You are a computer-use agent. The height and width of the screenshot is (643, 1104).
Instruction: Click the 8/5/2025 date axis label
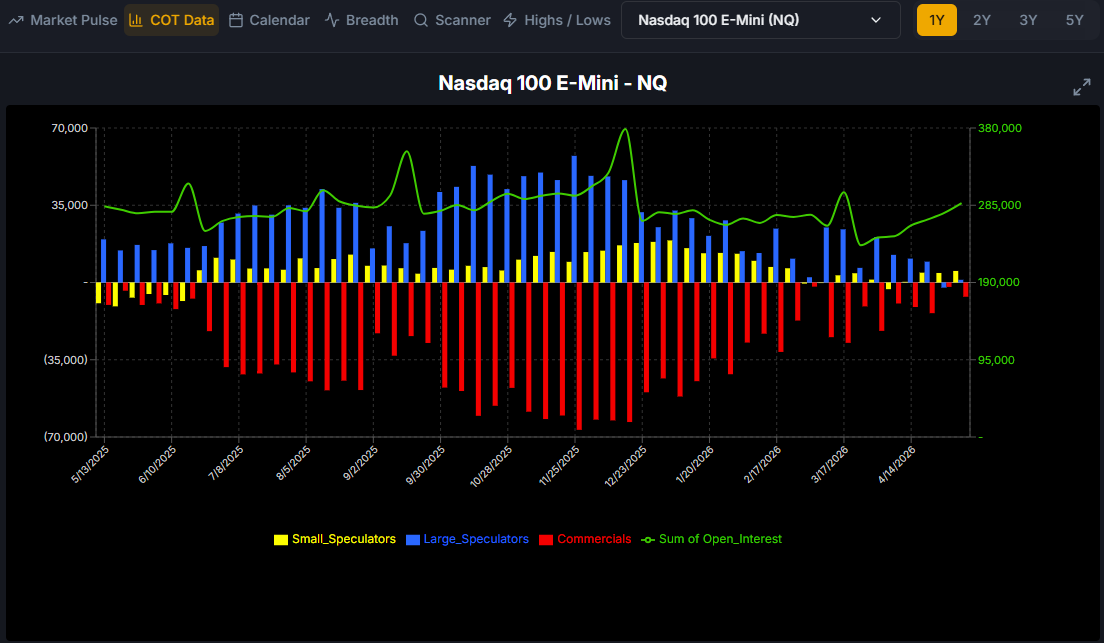click(293, 463)
